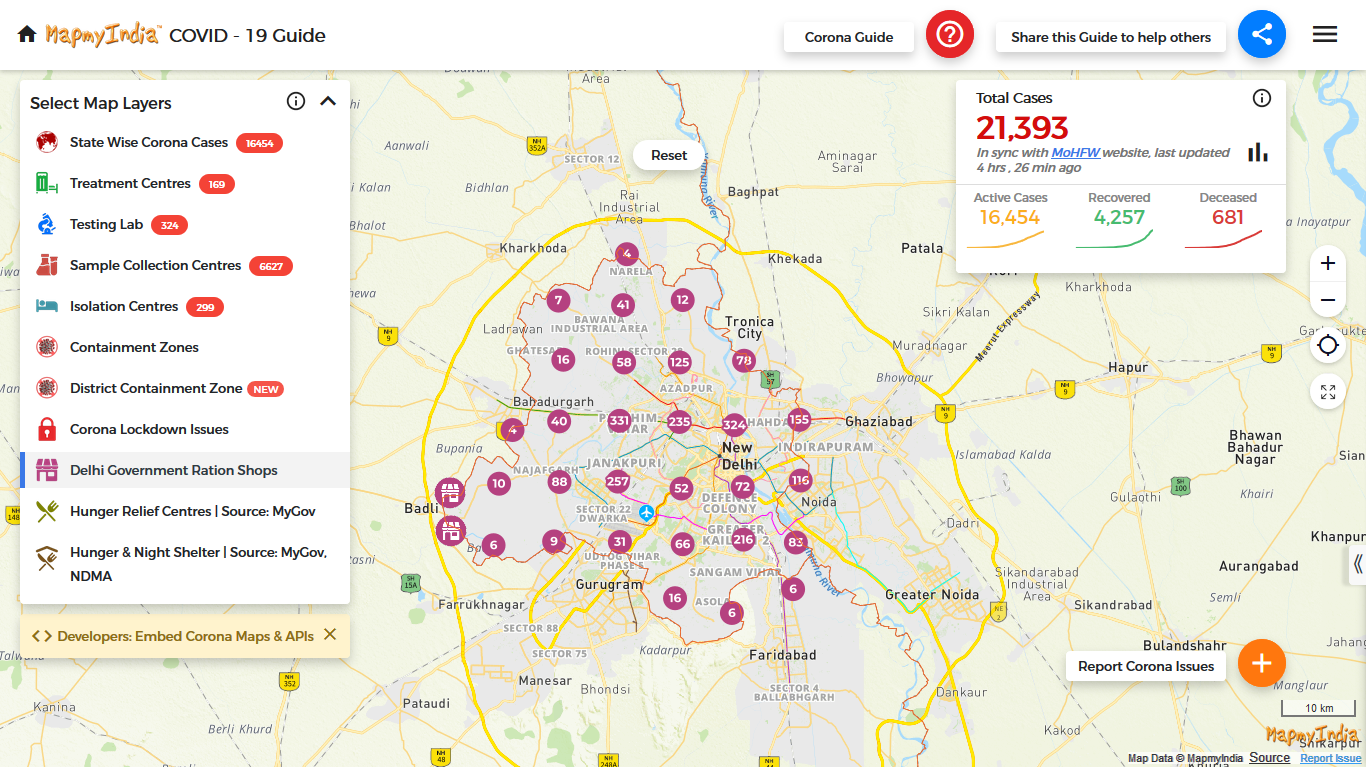The height and width of the screenshot is (767, 1366).
Task: Open the bar chart statistics icon
Action: 1258,152
